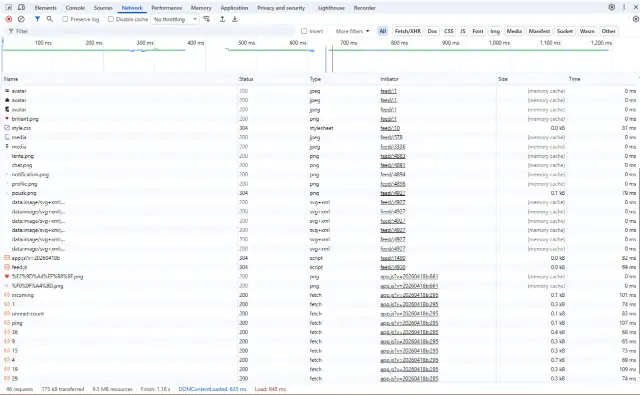Select the All request type filter
Screen dimensions: 640x395
[x=382, y=31]
